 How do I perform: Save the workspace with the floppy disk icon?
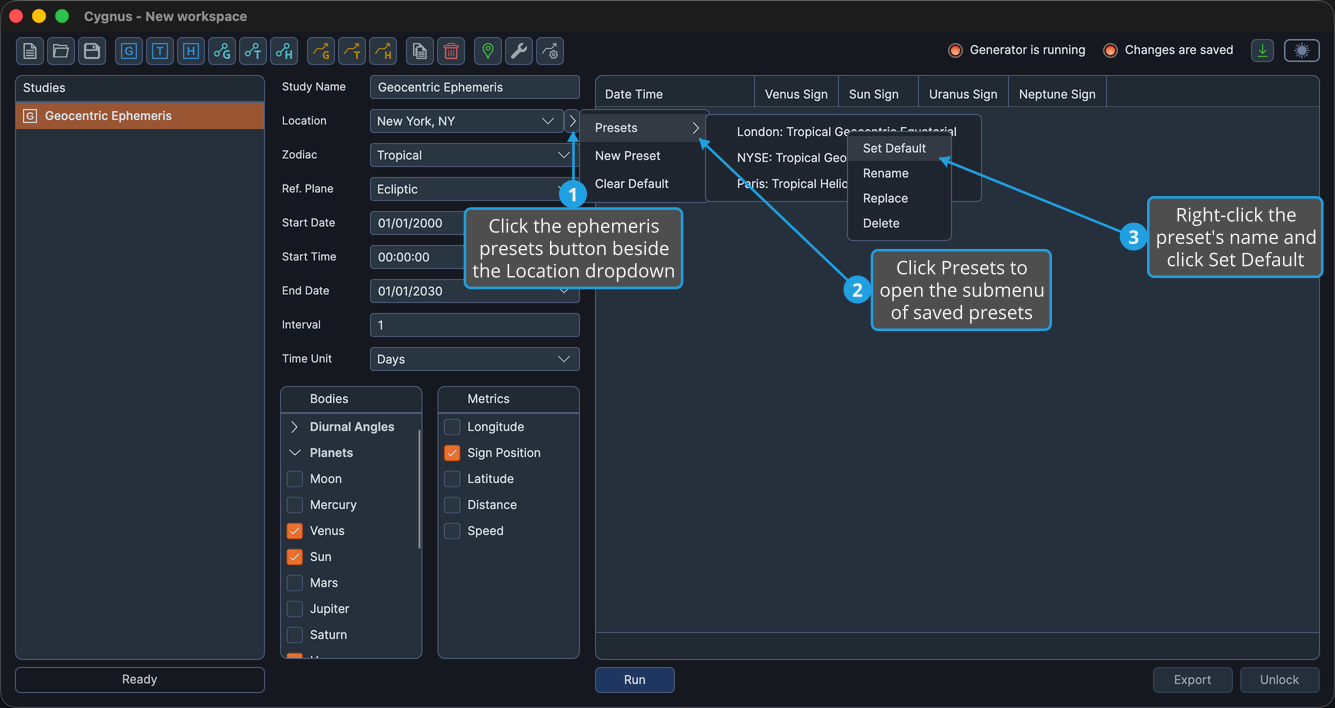(92, 51)
